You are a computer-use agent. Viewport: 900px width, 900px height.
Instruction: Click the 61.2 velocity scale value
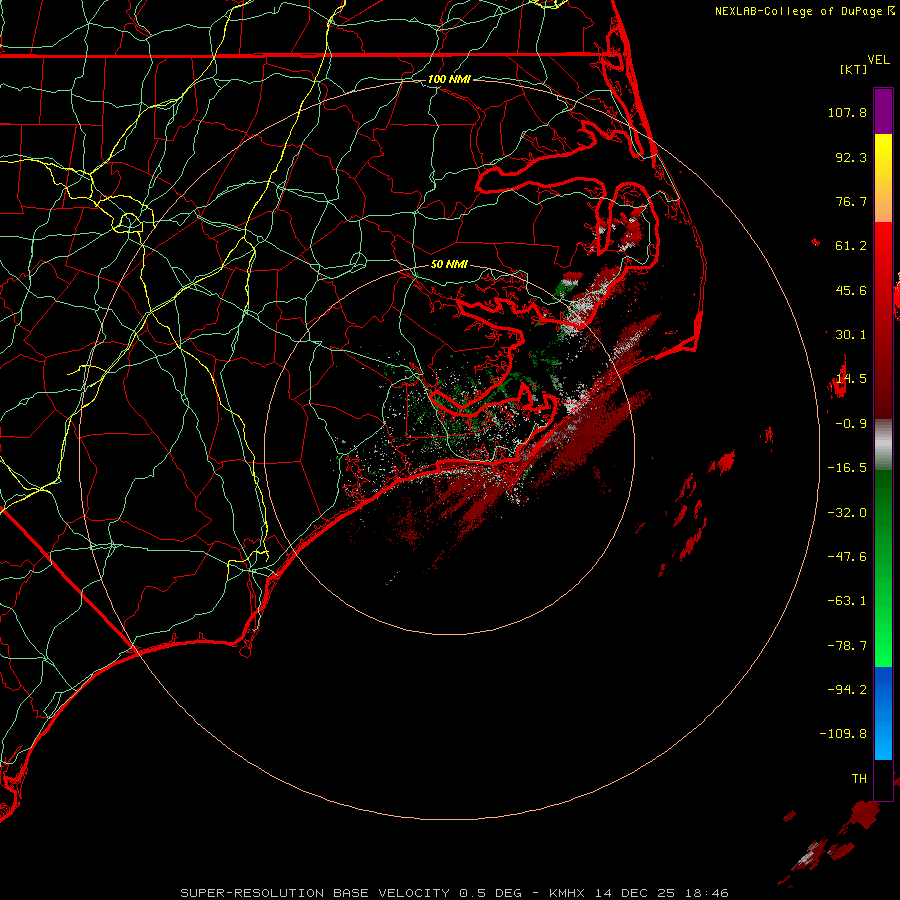[x=851, y=246]
